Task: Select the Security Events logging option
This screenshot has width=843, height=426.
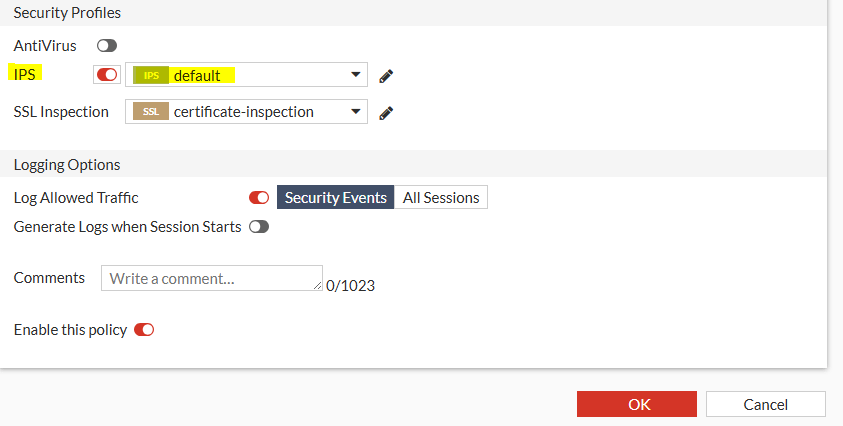Action: [335, 198]
